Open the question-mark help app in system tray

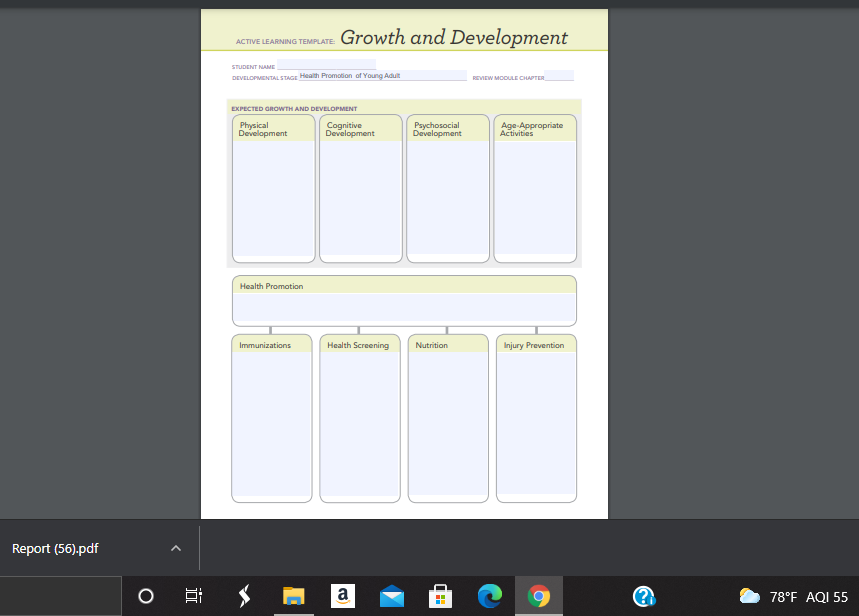pyautogui.click(x=644, y=595)
